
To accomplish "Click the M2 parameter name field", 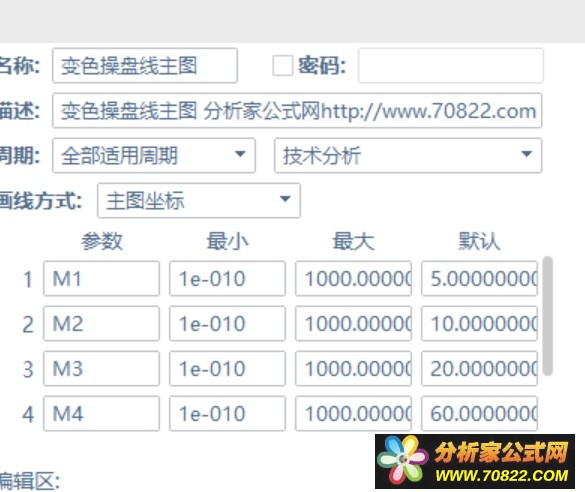I will pos(101,323).
